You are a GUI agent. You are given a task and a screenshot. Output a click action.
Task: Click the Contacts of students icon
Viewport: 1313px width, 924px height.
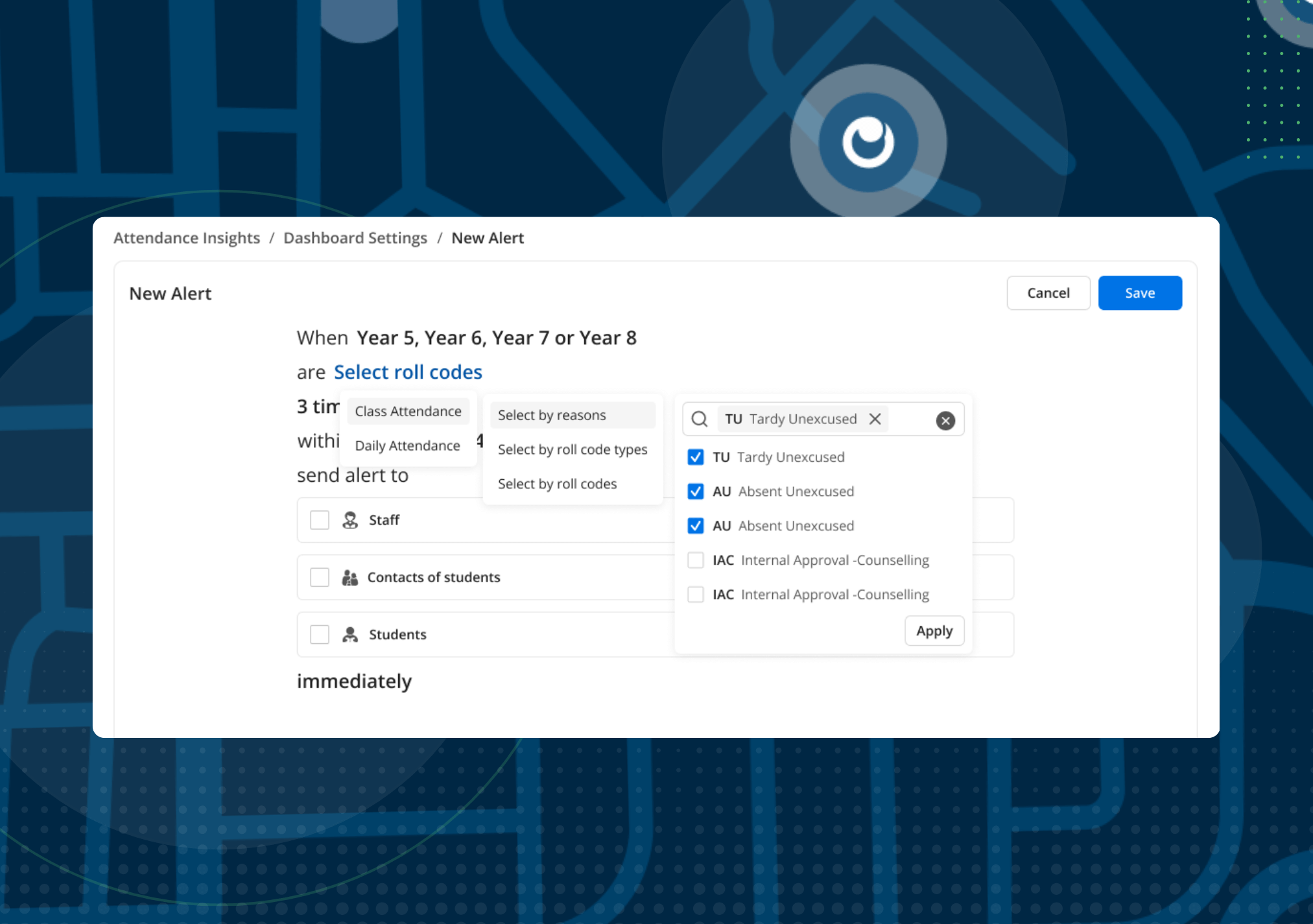point(350,577)
